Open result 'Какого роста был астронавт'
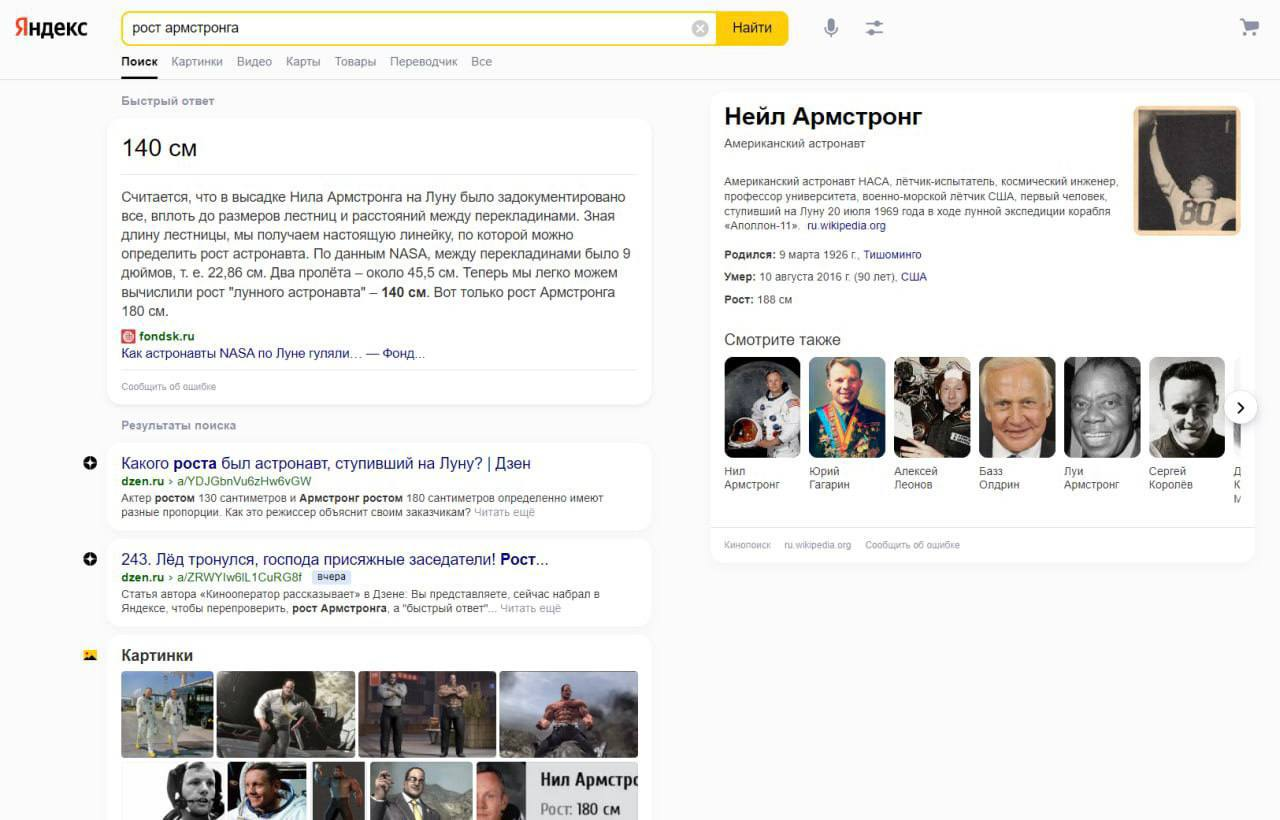1280x820 pixels. tap(326, 463)
